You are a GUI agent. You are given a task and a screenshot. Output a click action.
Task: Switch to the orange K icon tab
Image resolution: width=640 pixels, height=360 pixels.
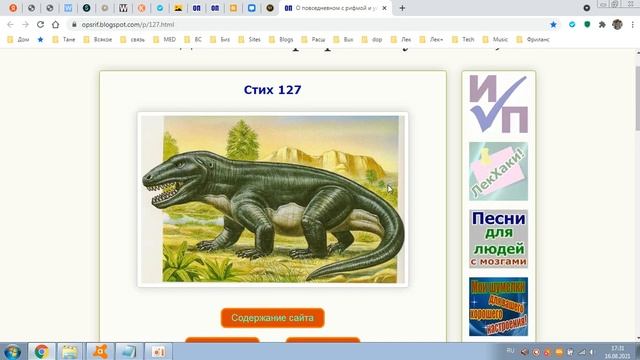coord(142,8)
